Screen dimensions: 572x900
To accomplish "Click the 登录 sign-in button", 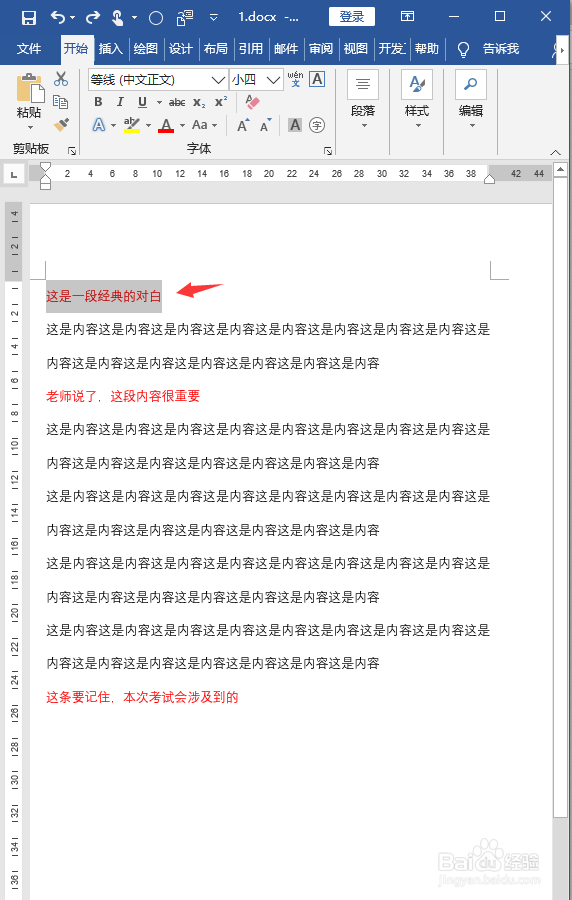I will tap(352, 17).
